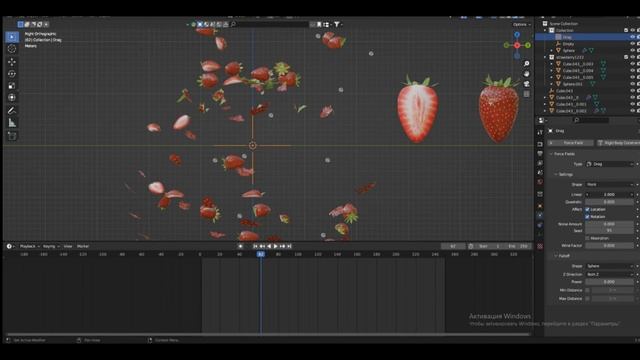
Task: Play the animation in reverse
Action: [x=269, y=247]
